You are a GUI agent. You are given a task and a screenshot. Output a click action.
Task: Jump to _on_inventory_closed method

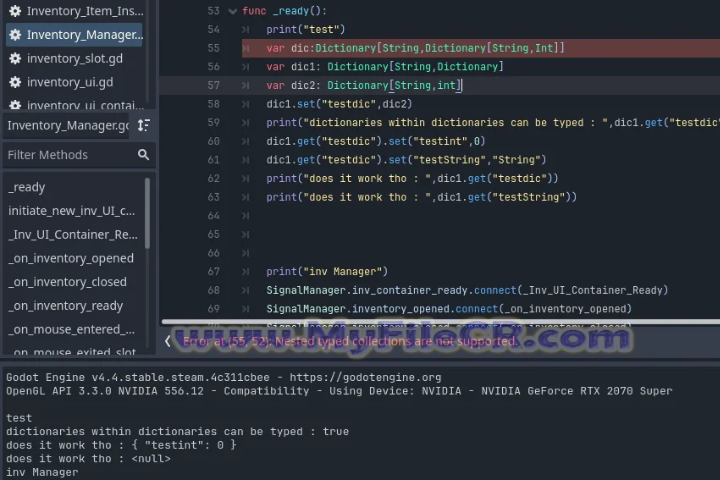67,282
